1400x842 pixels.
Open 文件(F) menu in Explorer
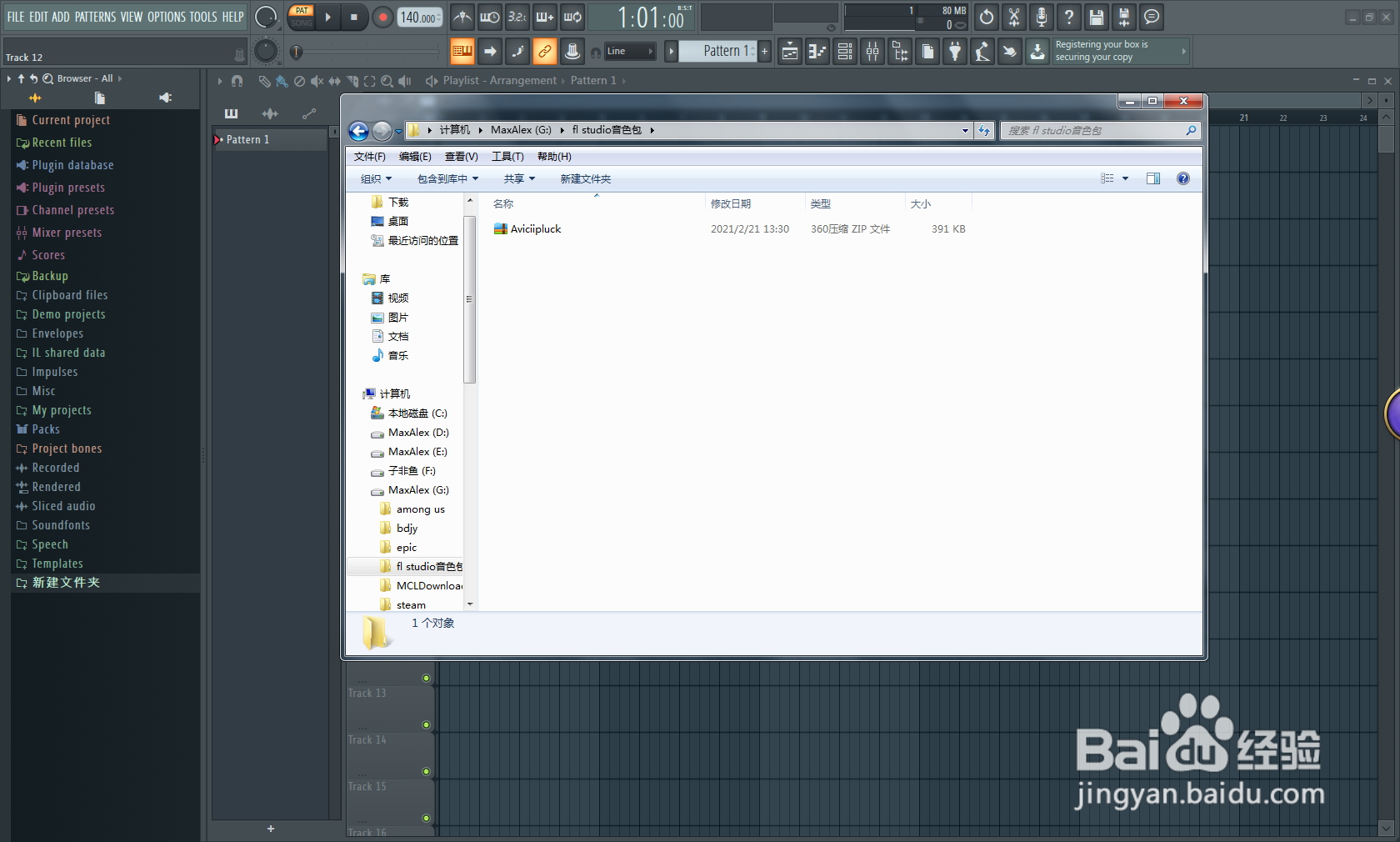coord(369,157)
